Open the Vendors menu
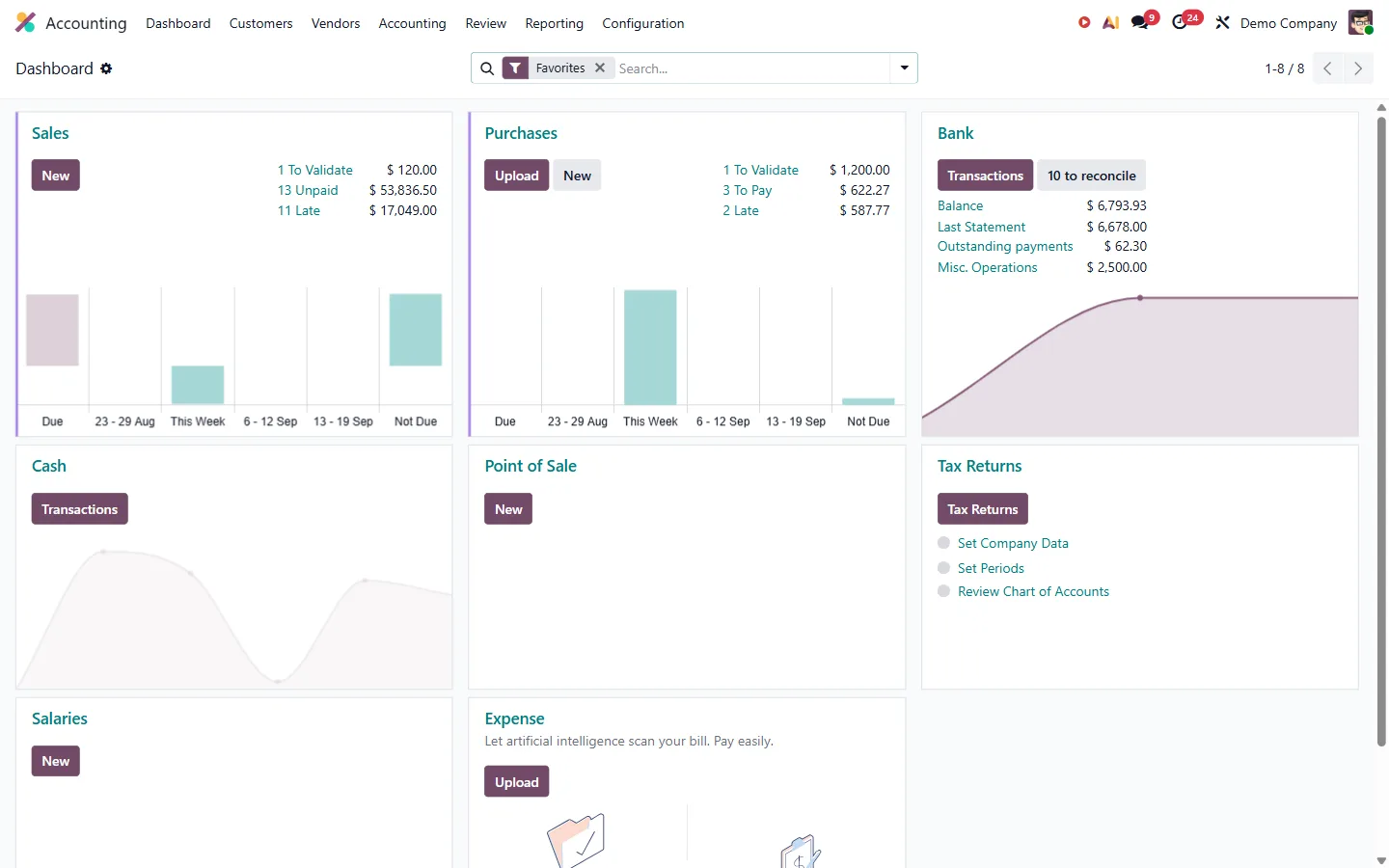 coord(336,23)
